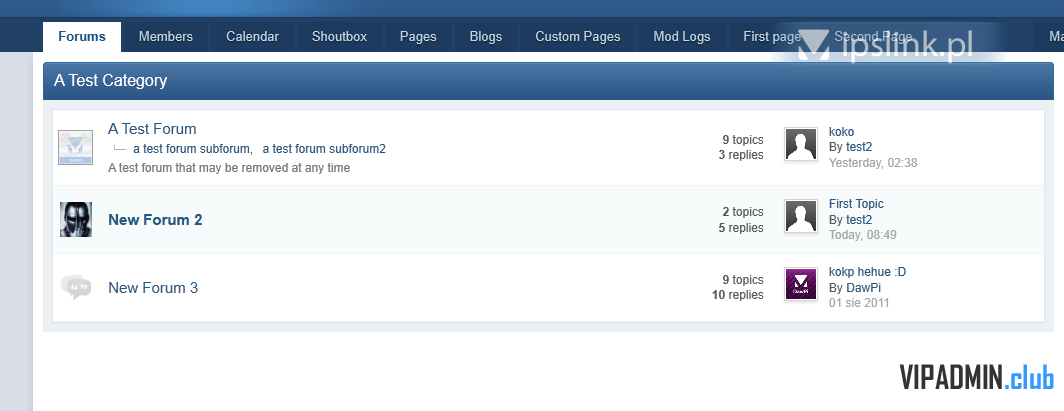The image size is (1064, 411).
Task: Open koko poster's default avatar
Action: pyautogui.click(x=801, y=144)
